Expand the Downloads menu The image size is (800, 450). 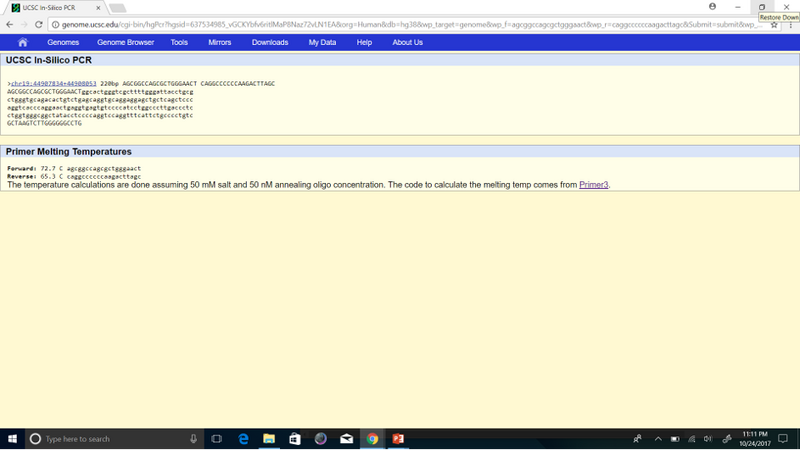click(270, 43)
